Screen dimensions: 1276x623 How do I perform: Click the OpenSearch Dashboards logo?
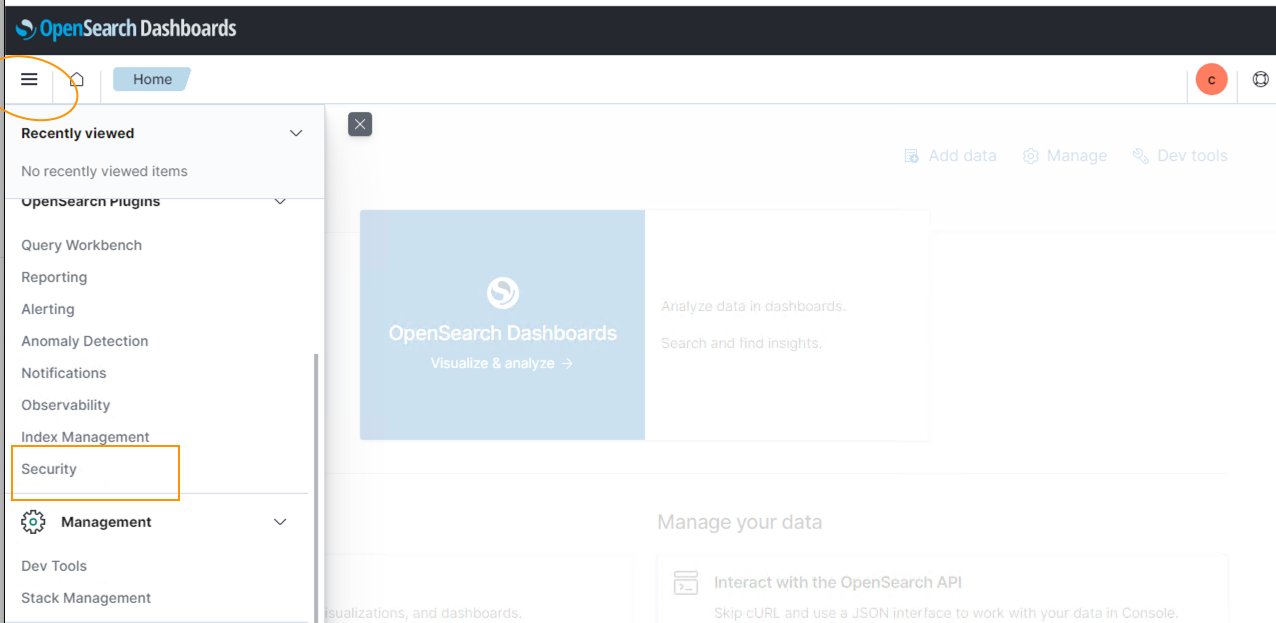tap(126, 28)
